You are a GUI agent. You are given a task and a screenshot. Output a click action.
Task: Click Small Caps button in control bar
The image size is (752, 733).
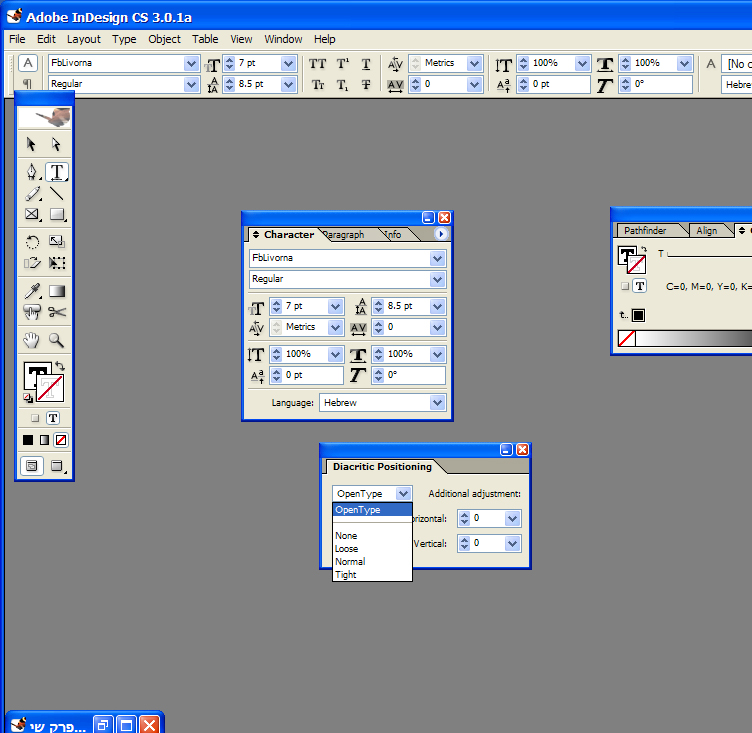click(x=317, y=85)
